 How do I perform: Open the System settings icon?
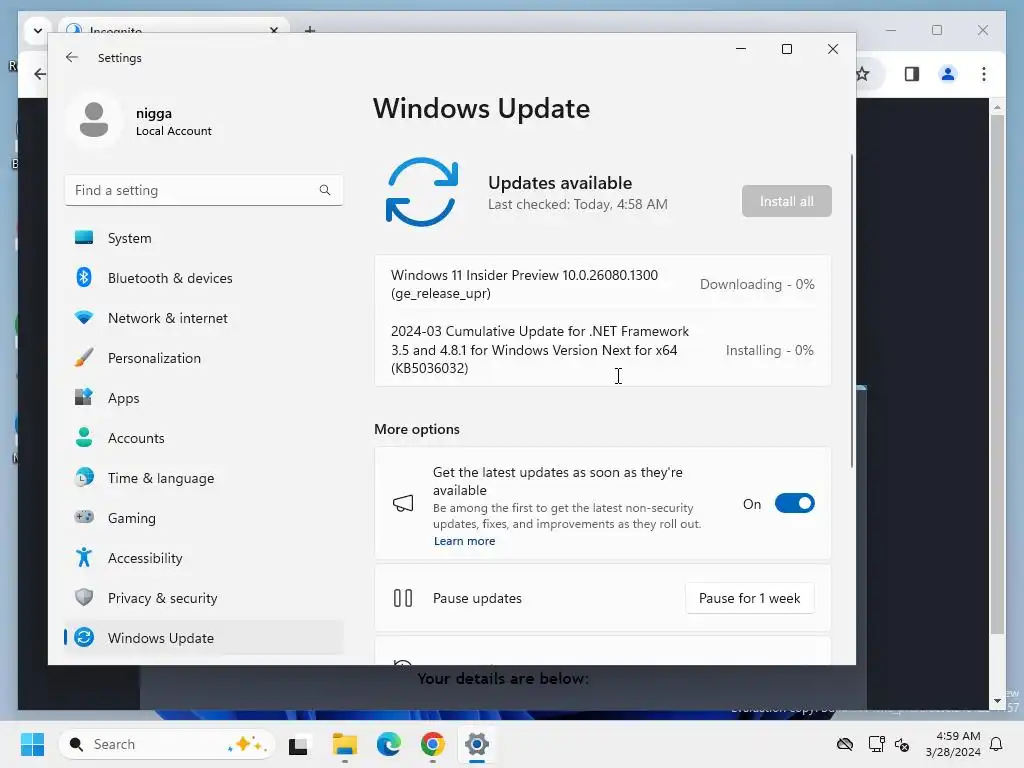click(x=84, y=238)
